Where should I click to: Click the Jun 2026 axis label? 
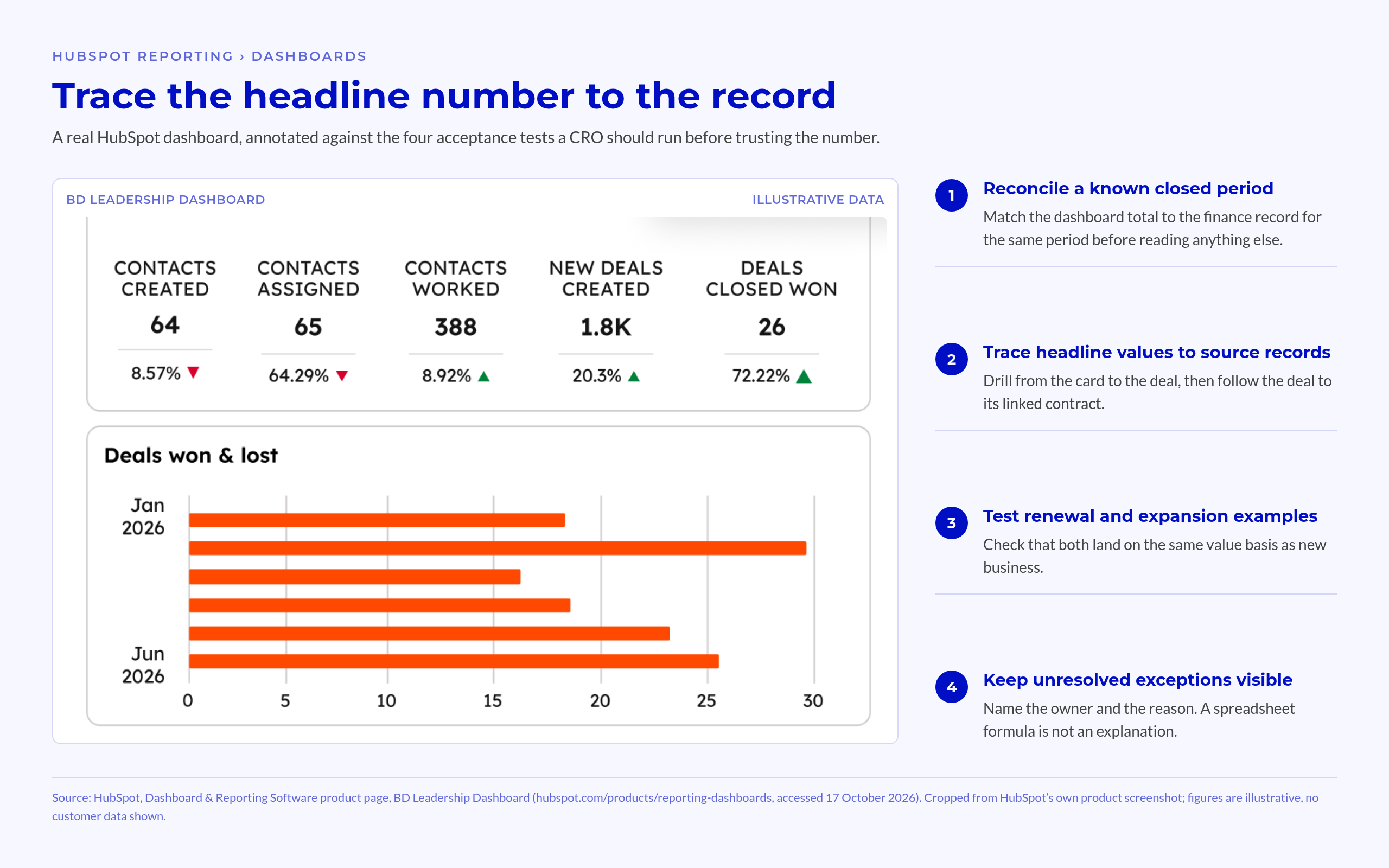[x=143, y=665]
